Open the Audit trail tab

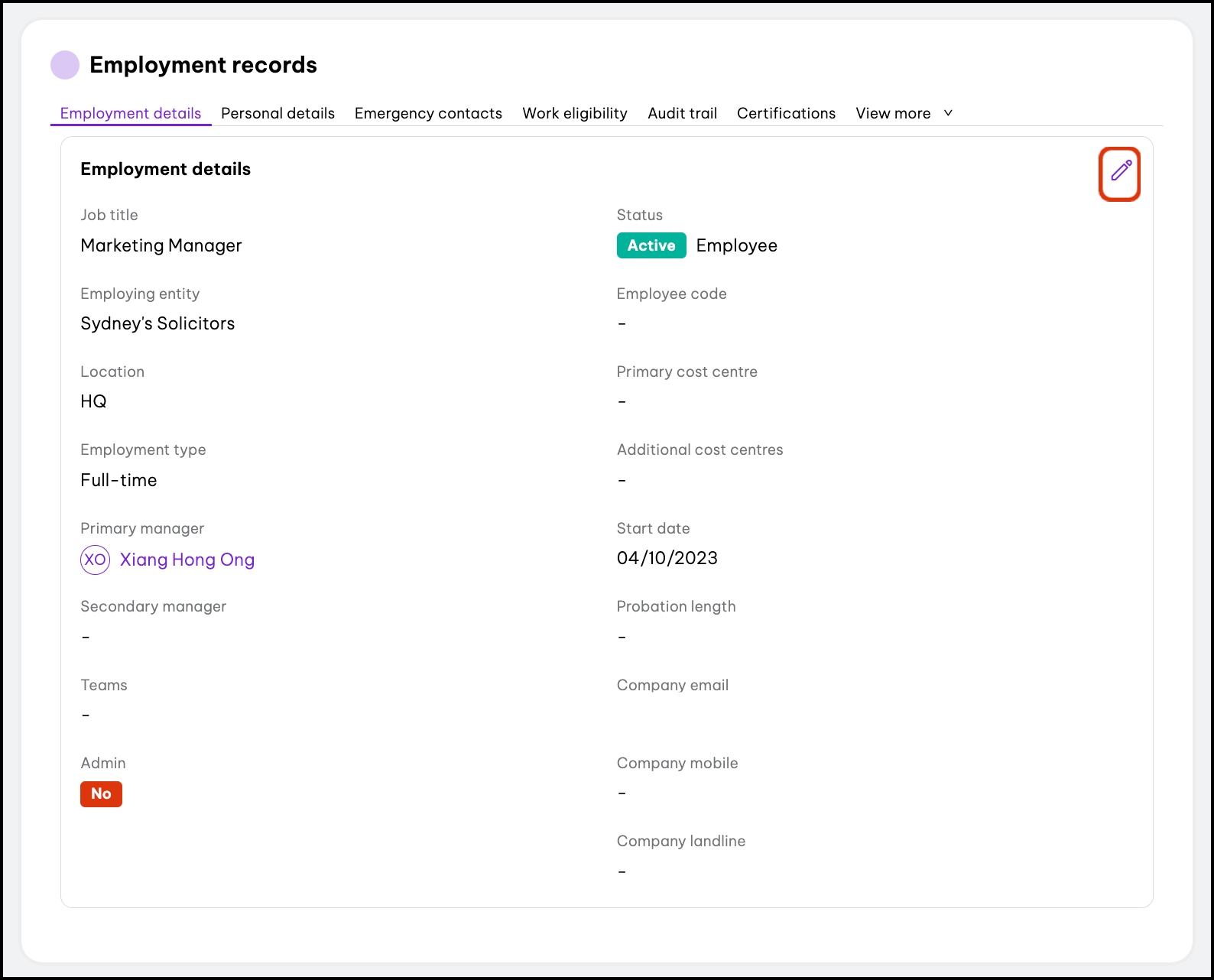[682, 113]
